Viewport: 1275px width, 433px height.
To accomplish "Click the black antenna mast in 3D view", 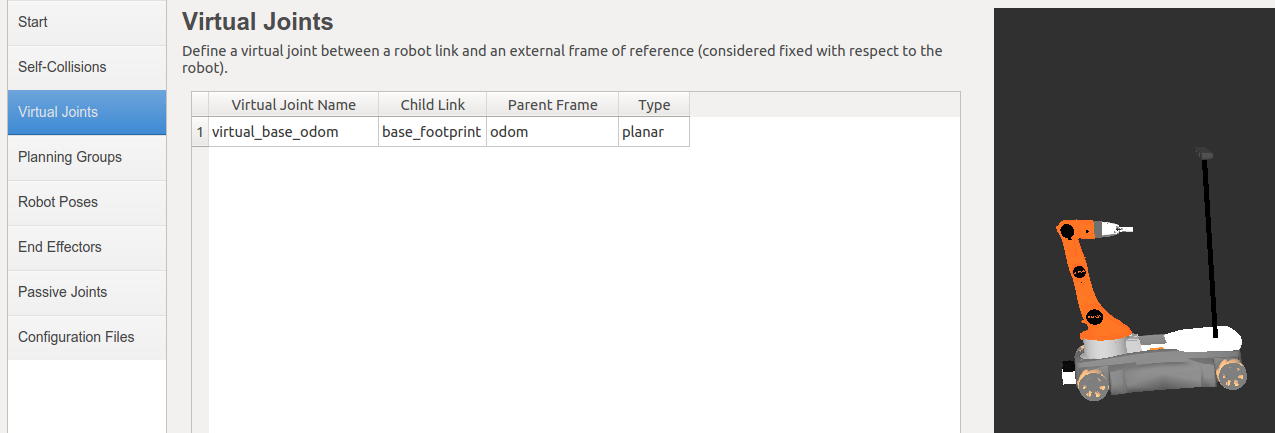I will [1210, 245].
